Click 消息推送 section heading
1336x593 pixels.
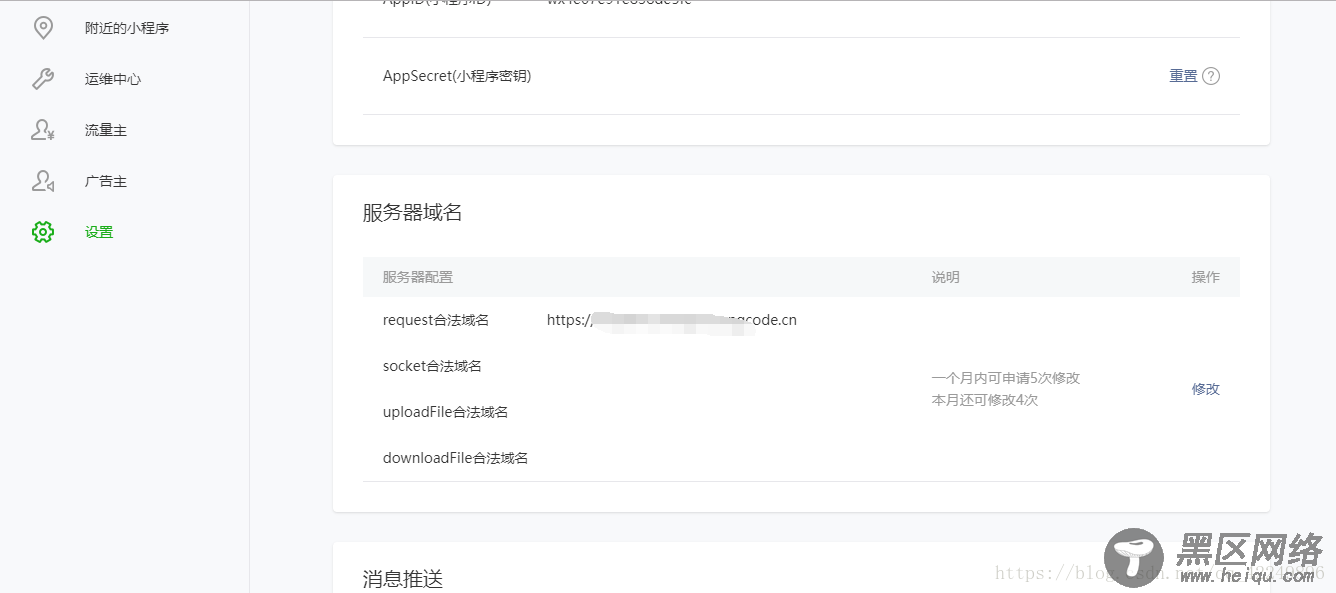coord(402,579)
